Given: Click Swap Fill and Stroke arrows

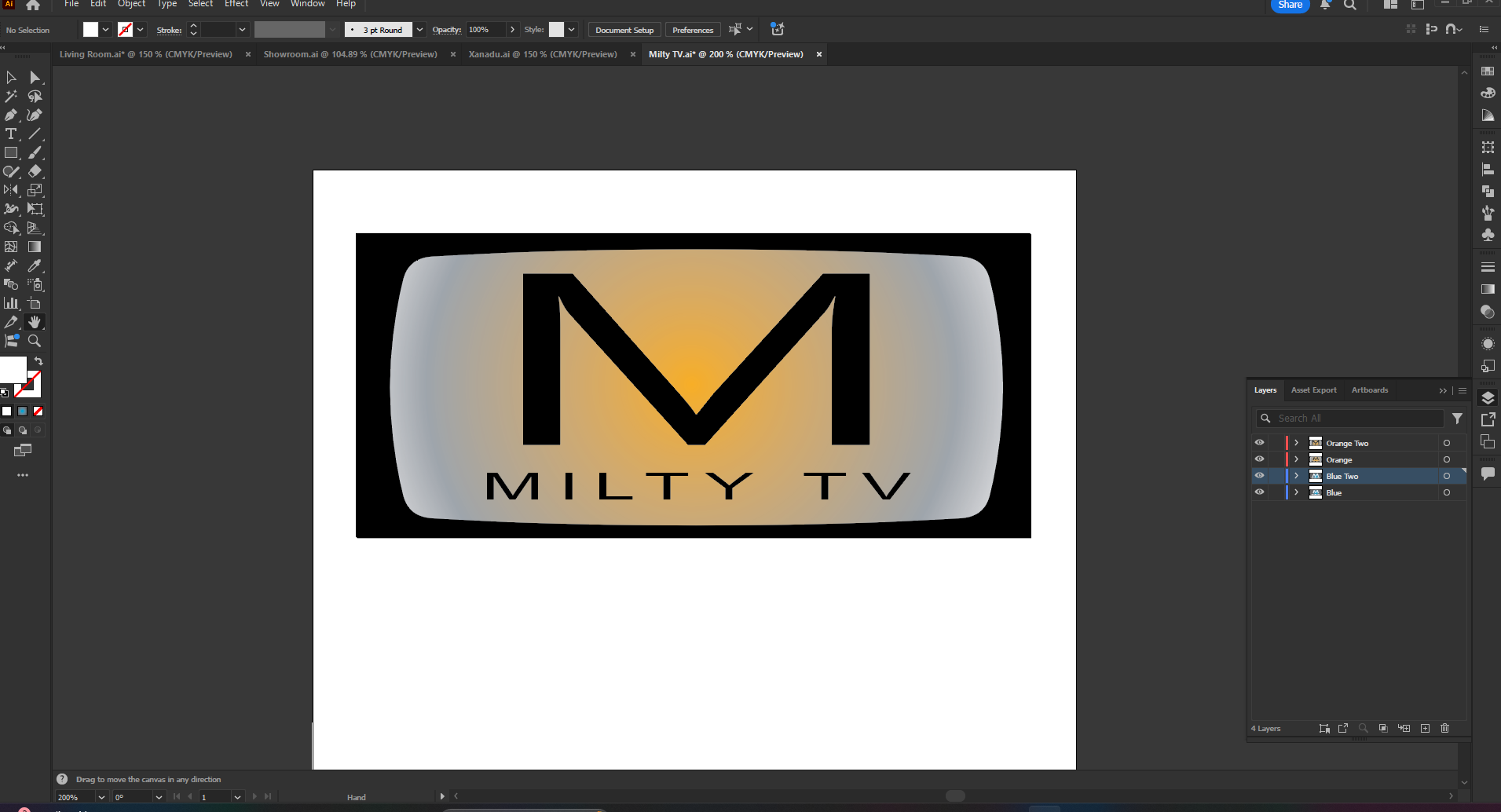Looking at the screenshot, I should pos(38,361).
